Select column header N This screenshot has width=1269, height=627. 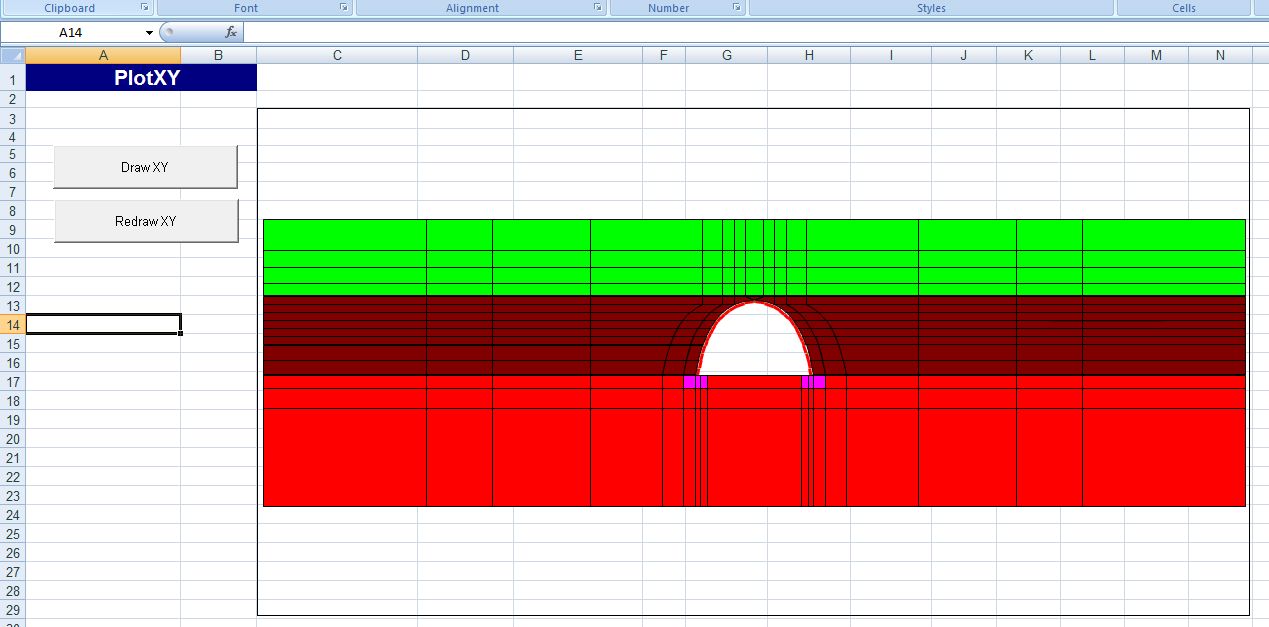(1219, 55)
